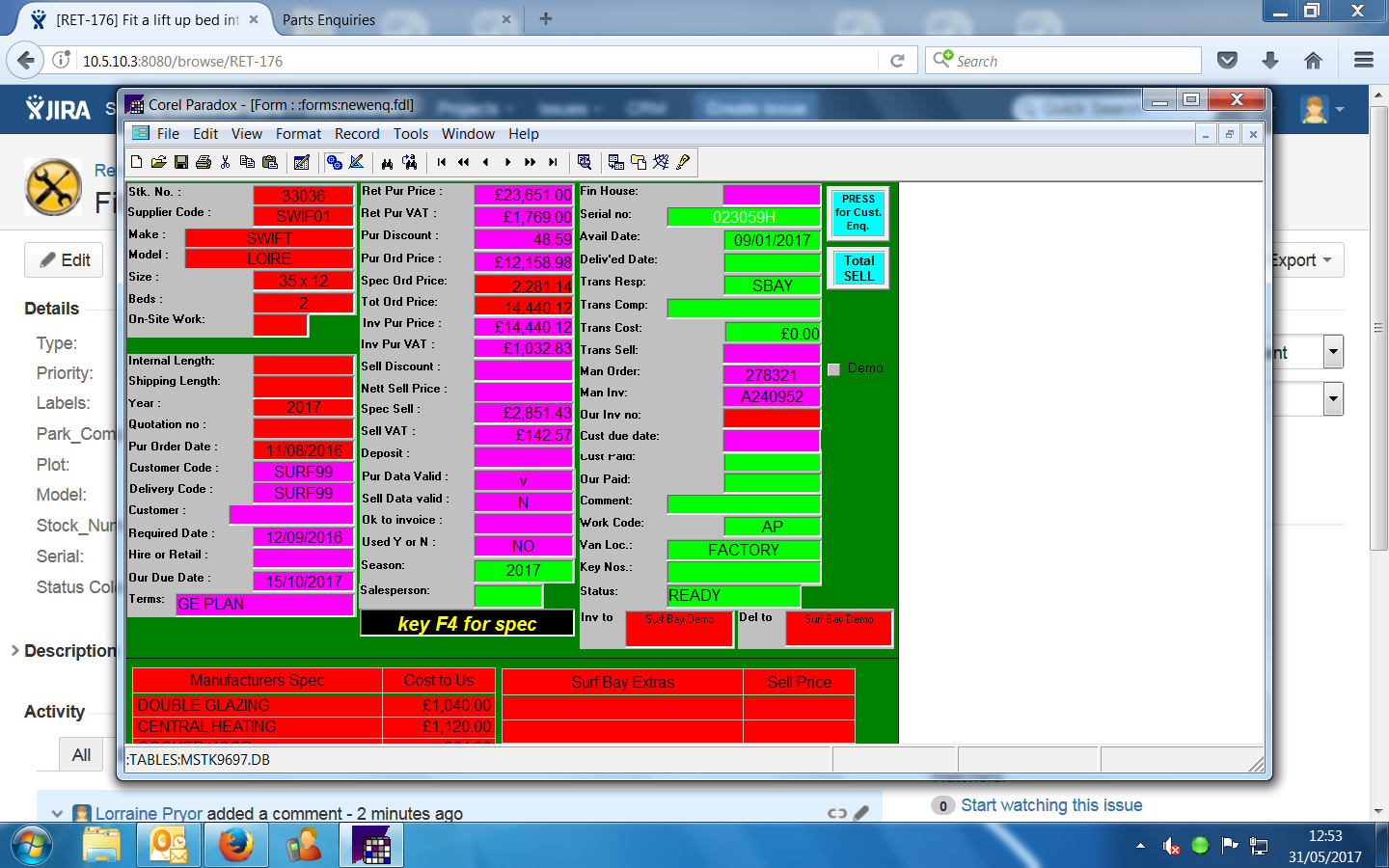Click the Jira Edit issue button
The height and width of the screenshot is (868, 1389).
65,260
